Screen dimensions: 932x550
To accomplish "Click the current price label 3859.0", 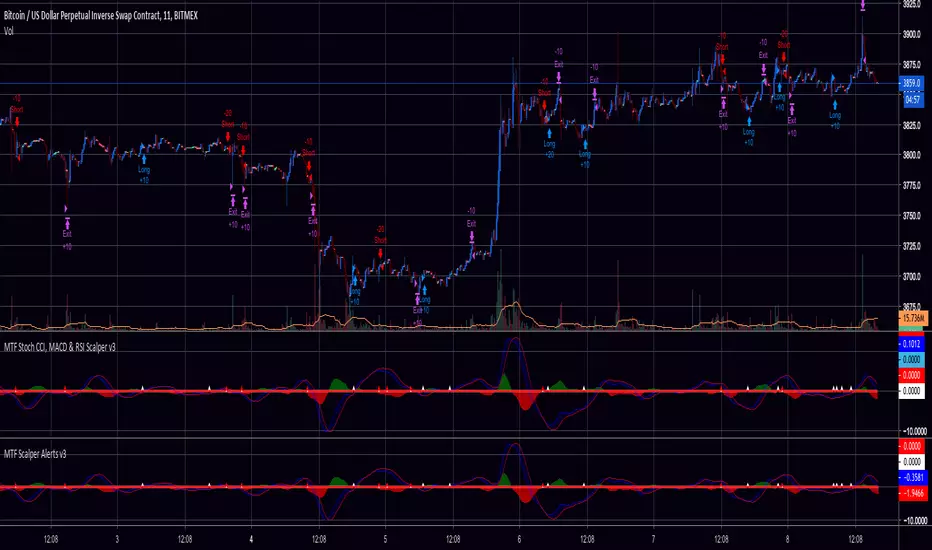I will tap(911, 83).
